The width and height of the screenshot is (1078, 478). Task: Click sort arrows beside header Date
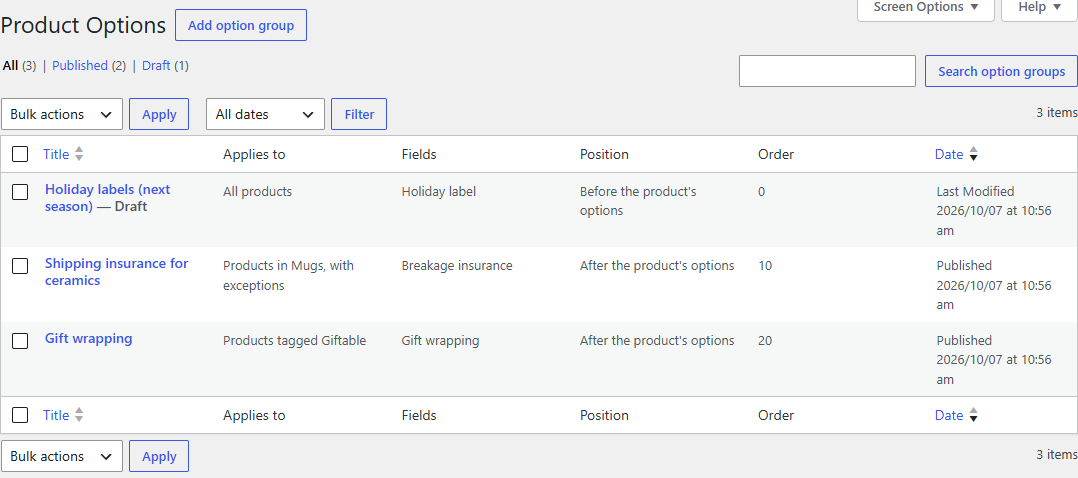click(x=973, y=154)
